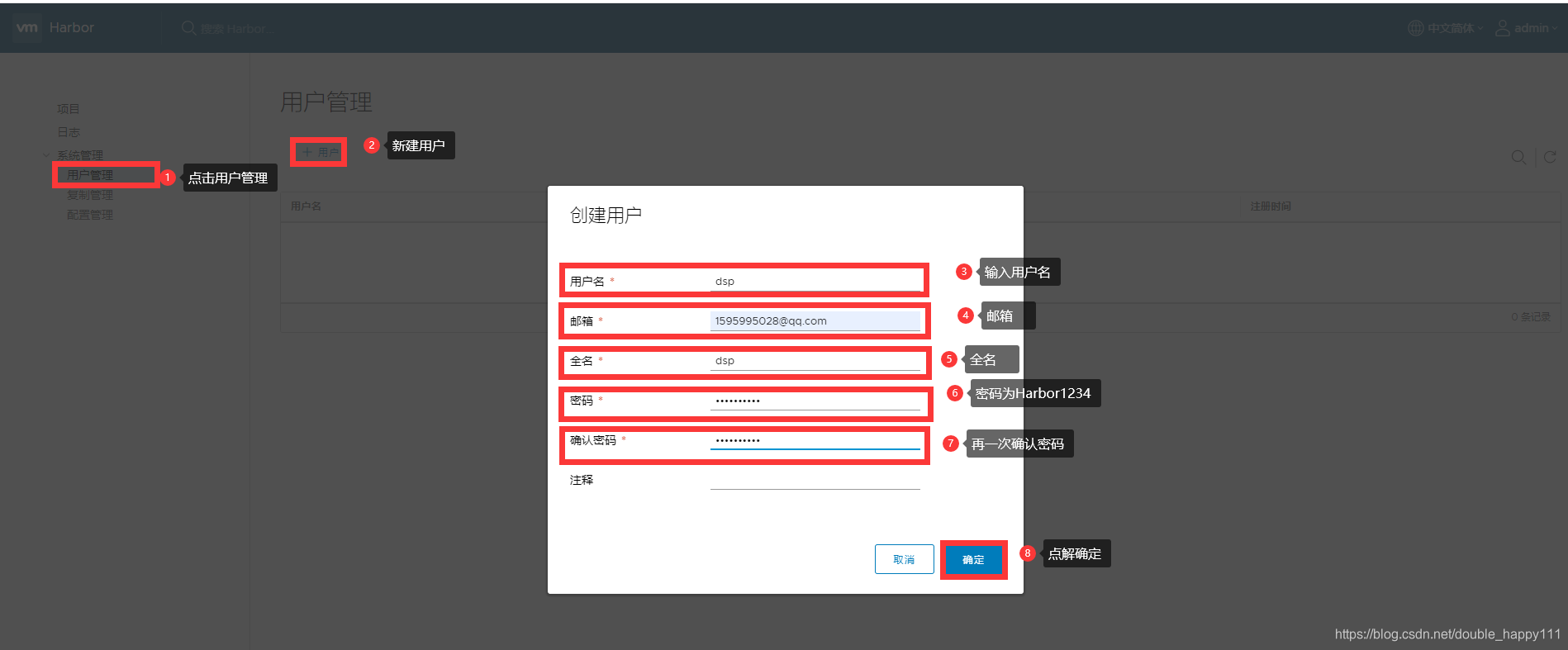Open the admin account dropdown
The image size is (1568, 650).
coord(1536,28)
